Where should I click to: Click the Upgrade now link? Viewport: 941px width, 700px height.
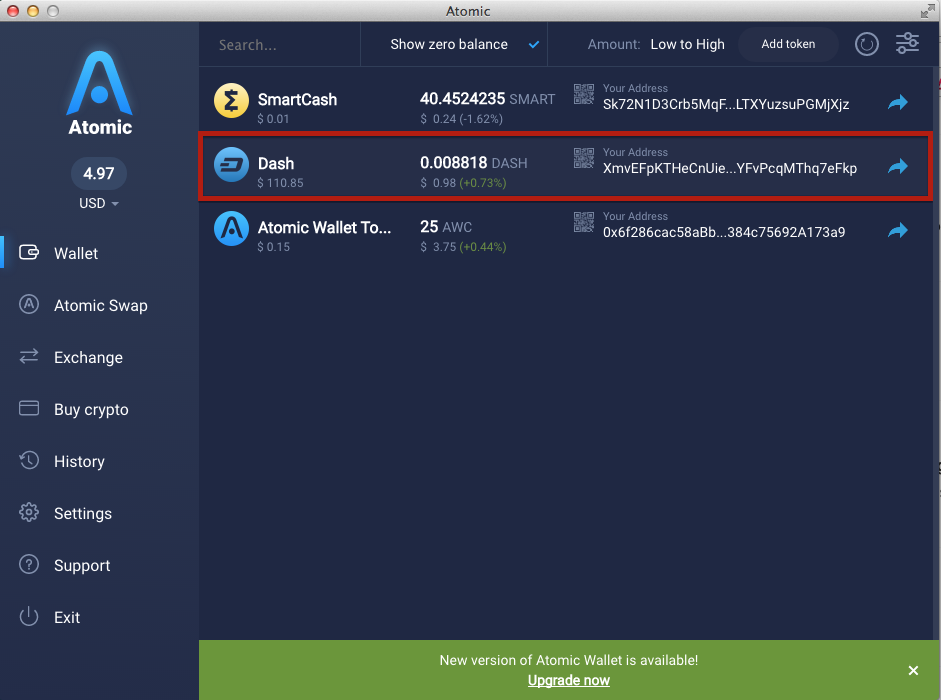pos(568,680)
